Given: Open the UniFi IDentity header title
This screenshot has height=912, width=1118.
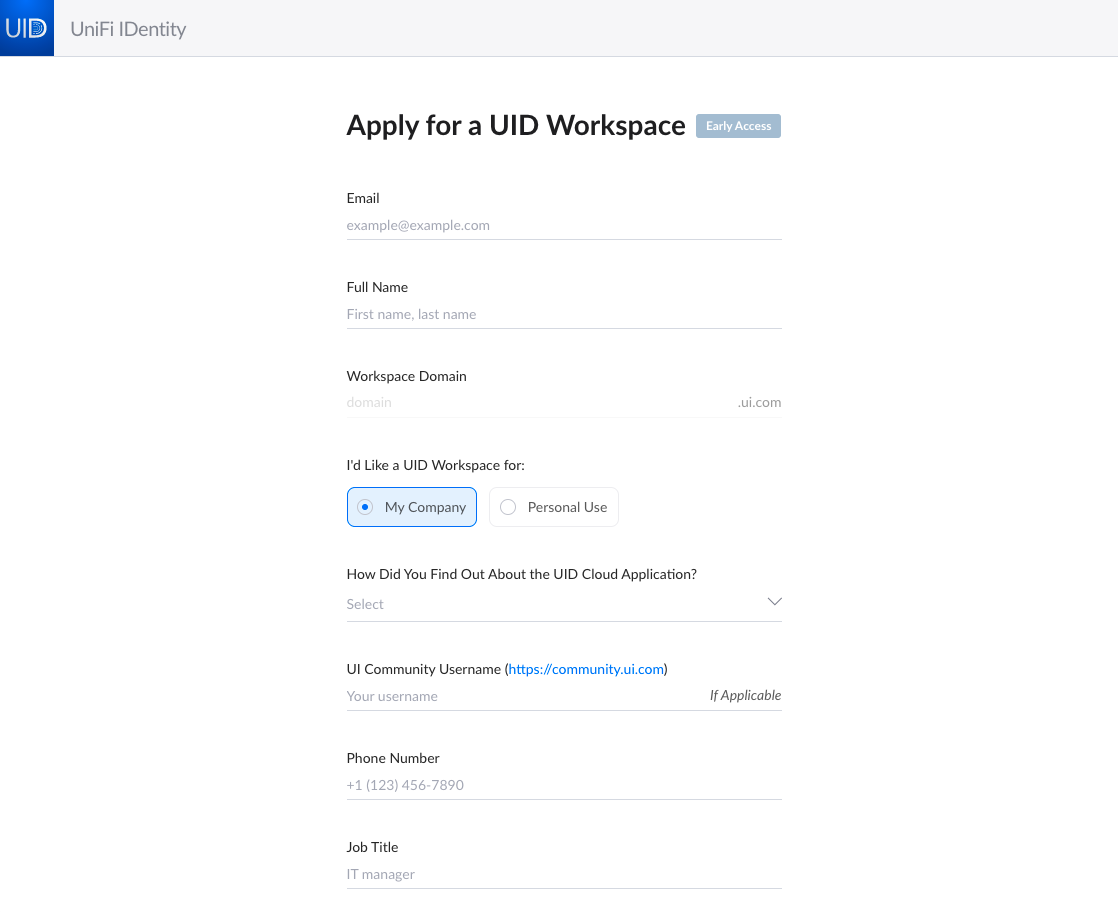Looking at the screenshot, I should tap(128, 29).
